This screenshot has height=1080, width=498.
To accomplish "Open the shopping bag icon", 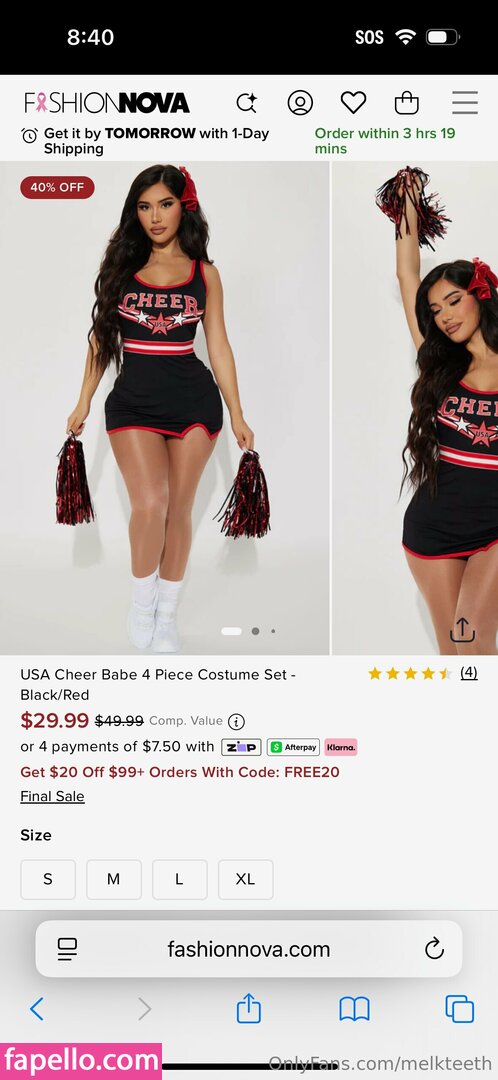I will 406,103.
